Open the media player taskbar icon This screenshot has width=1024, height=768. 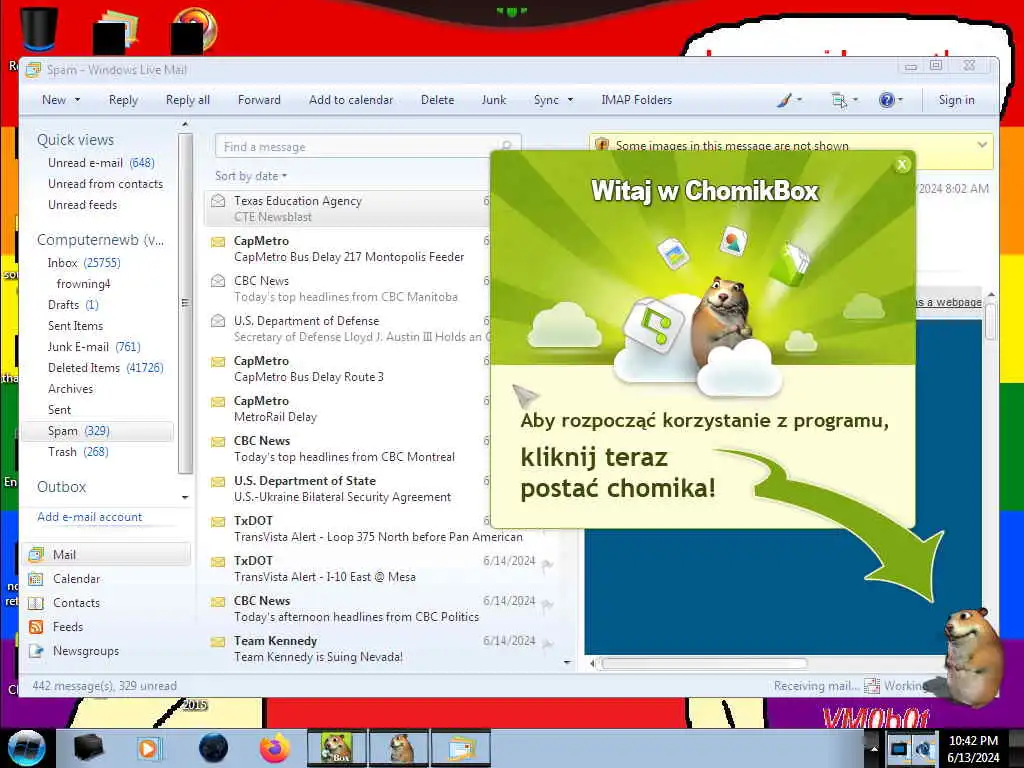150,748
